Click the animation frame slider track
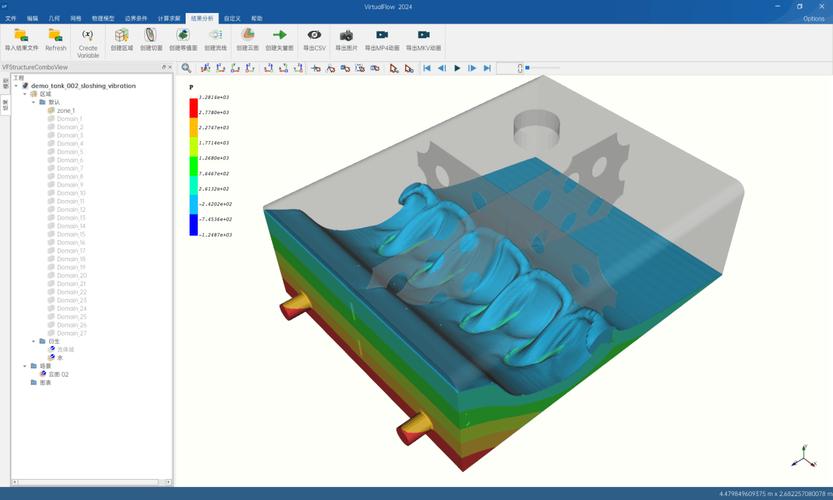 [545, 67]
